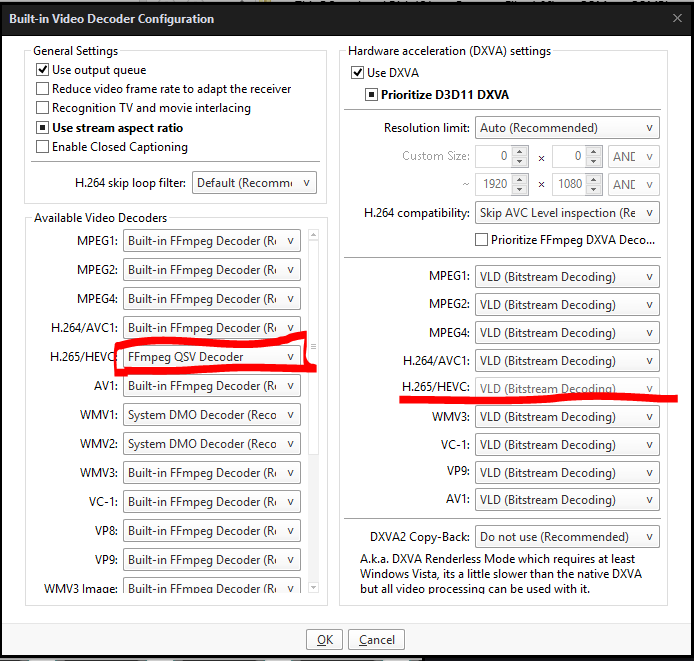Open WMV3 video decoder dropdown

(212, 473)
